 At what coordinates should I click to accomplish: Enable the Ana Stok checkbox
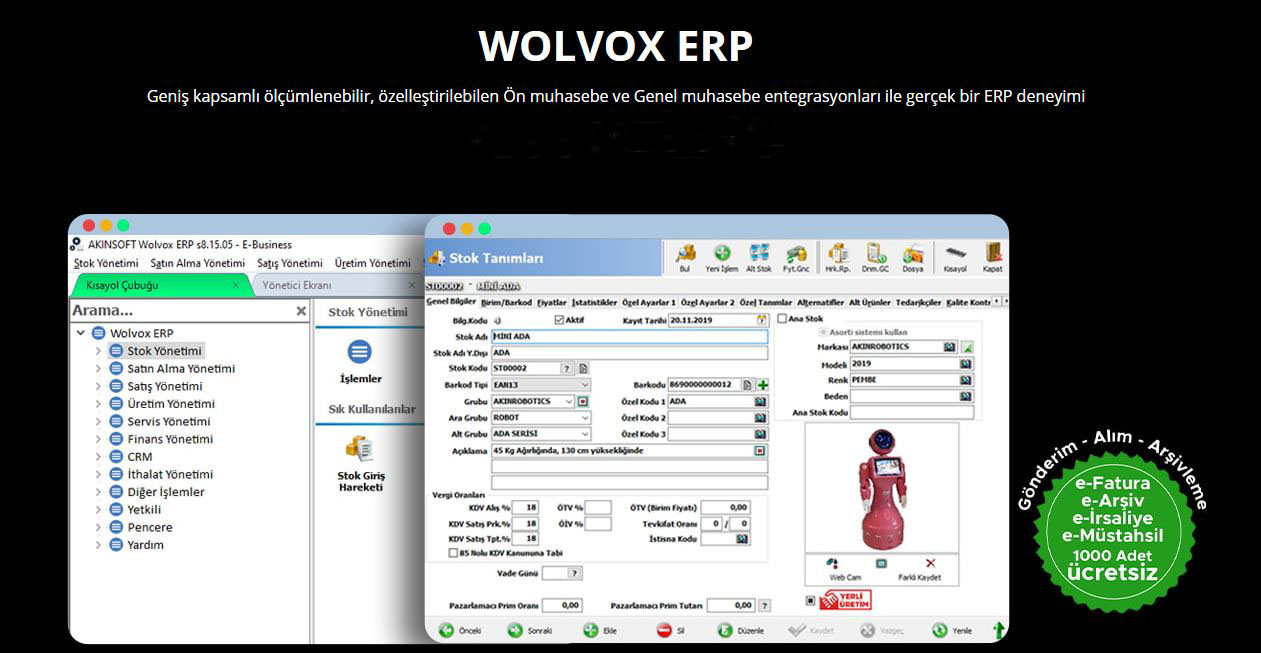coord(782,319)
